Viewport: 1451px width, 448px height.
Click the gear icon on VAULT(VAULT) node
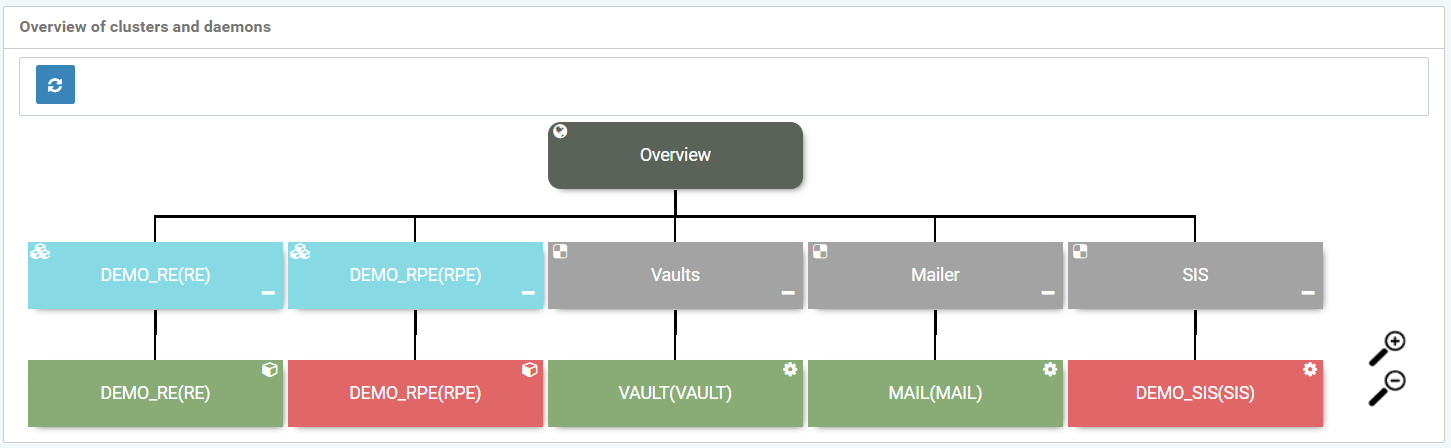(x=790, y=370)
